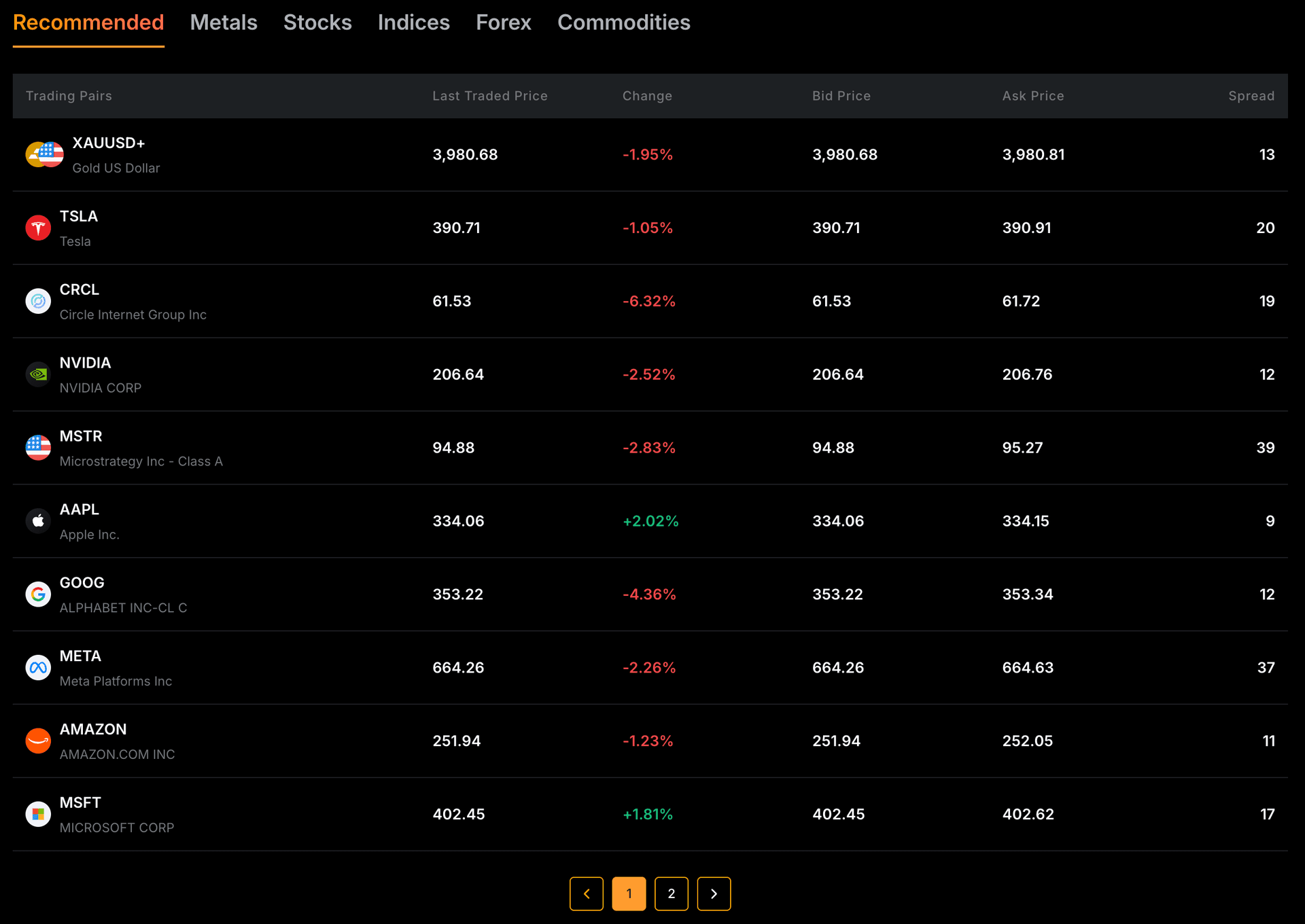Viewport: 1305px width, 924px height.
Task: Click the META ticker name
Action: tap(80, 656)
